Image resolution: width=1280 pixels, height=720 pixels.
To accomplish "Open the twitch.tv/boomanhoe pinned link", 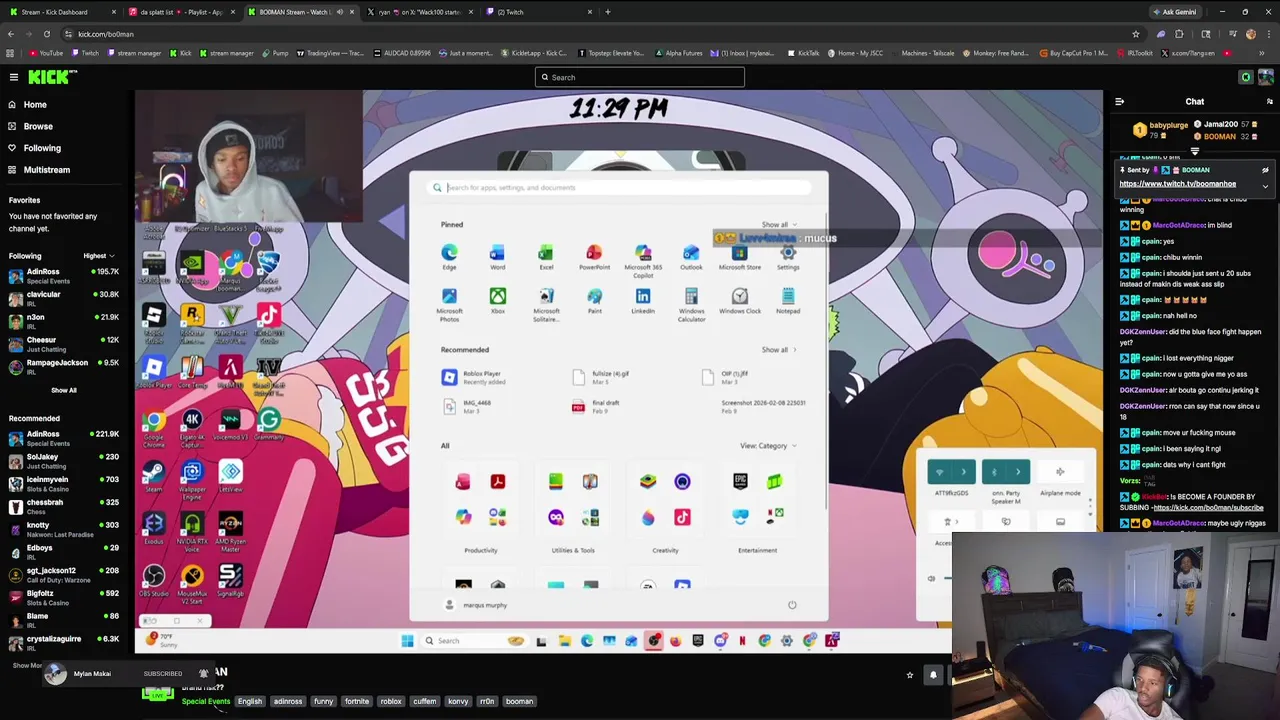I will [1177, 184].
